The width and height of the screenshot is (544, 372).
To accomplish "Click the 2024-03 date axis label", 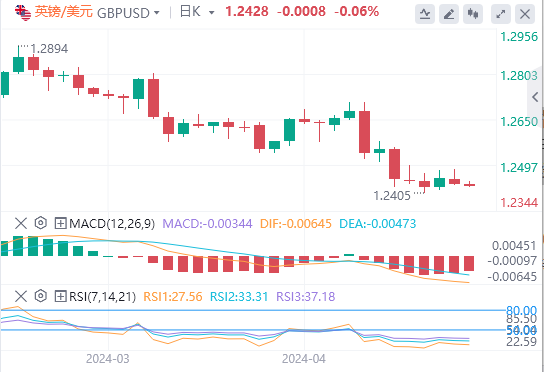I will pos(108,359).
